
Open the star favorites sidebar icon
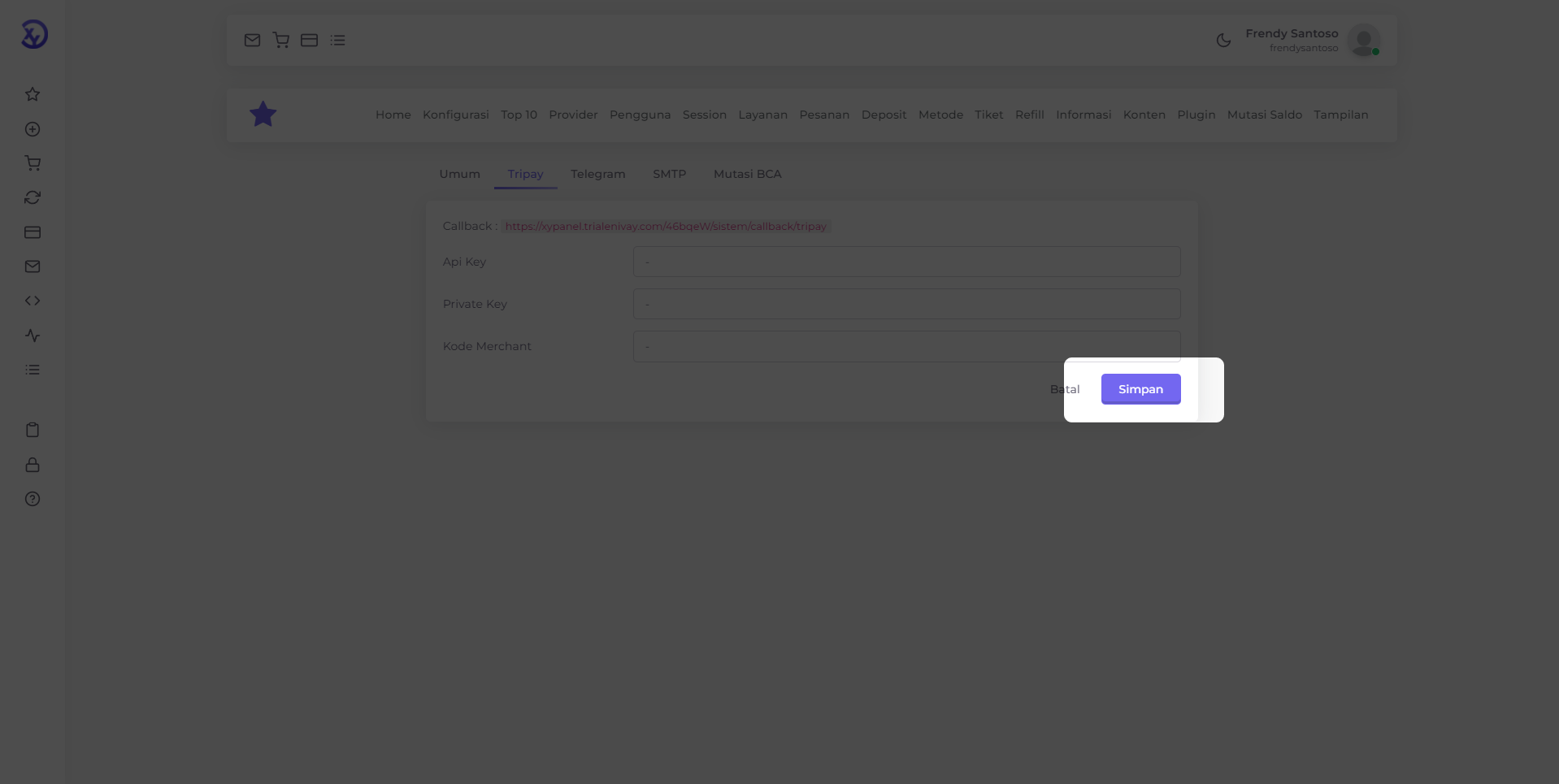coord(33,94)
